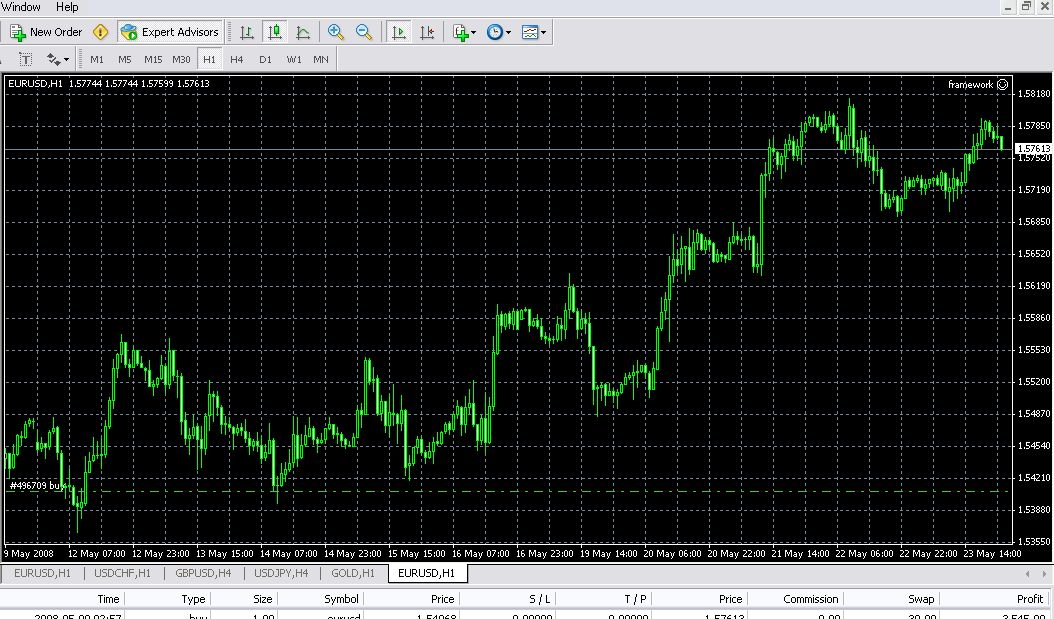The image size is (1054, 619).
Task: Open the chart templates dropdown
Action: [x=534, y=32]
